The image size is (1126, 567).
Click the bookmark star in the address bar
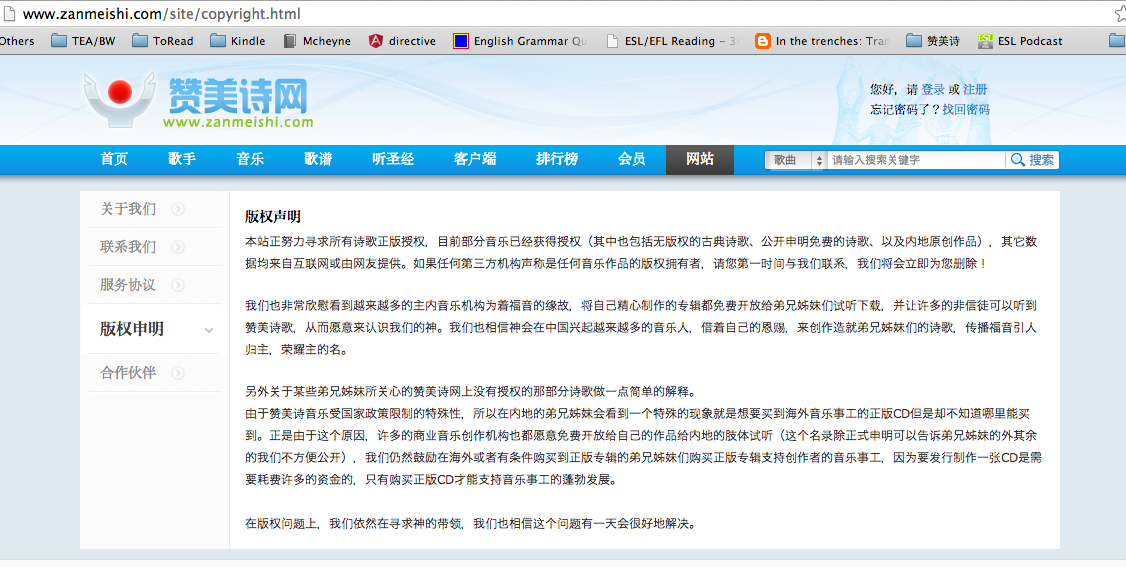1120,14
